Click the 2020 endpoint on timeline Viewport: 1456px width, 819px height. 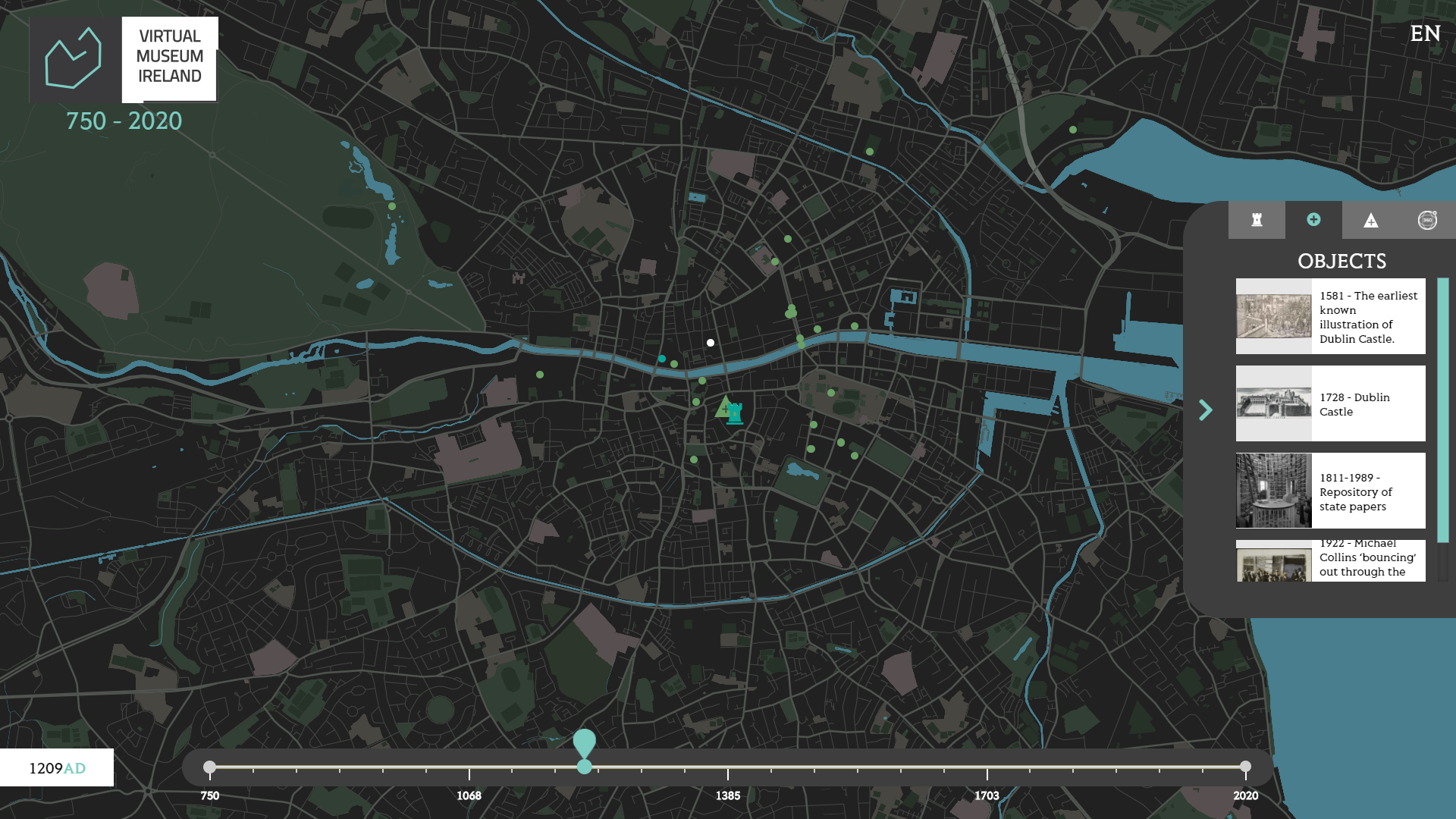(x=1245, y=767)
